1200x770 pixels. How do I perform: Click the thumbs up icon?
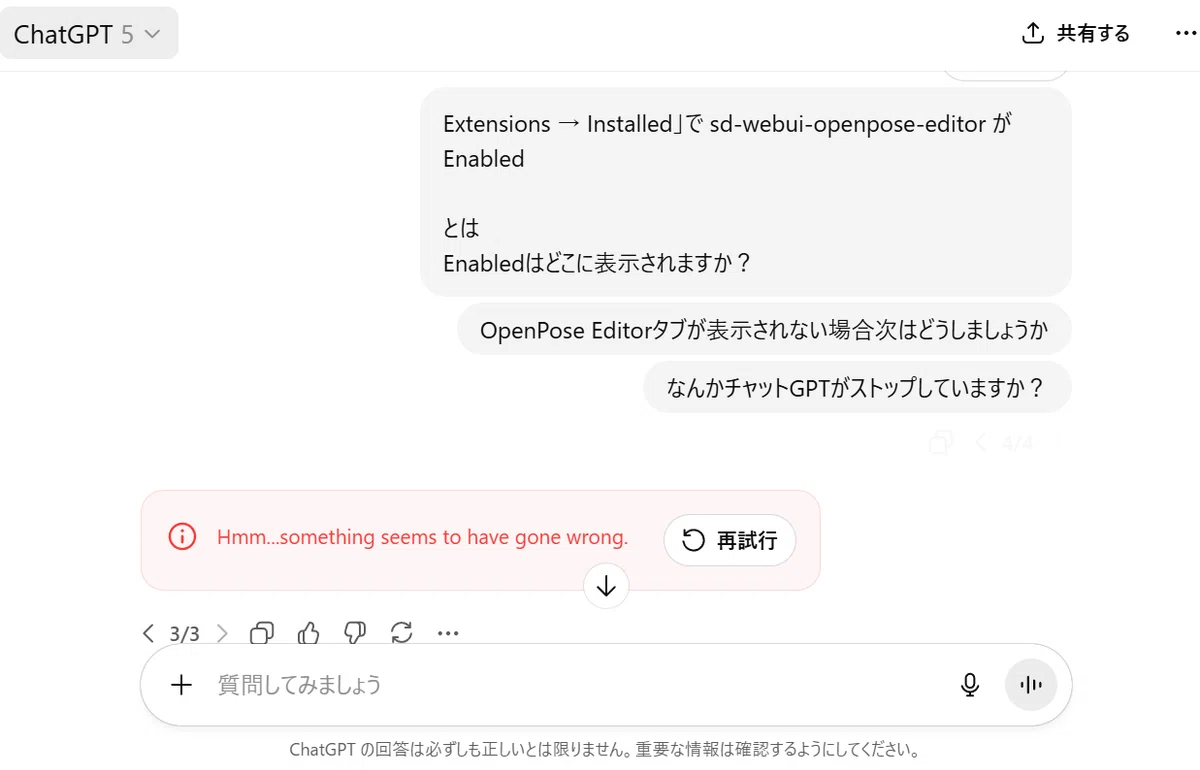click(x=309, y=633)
